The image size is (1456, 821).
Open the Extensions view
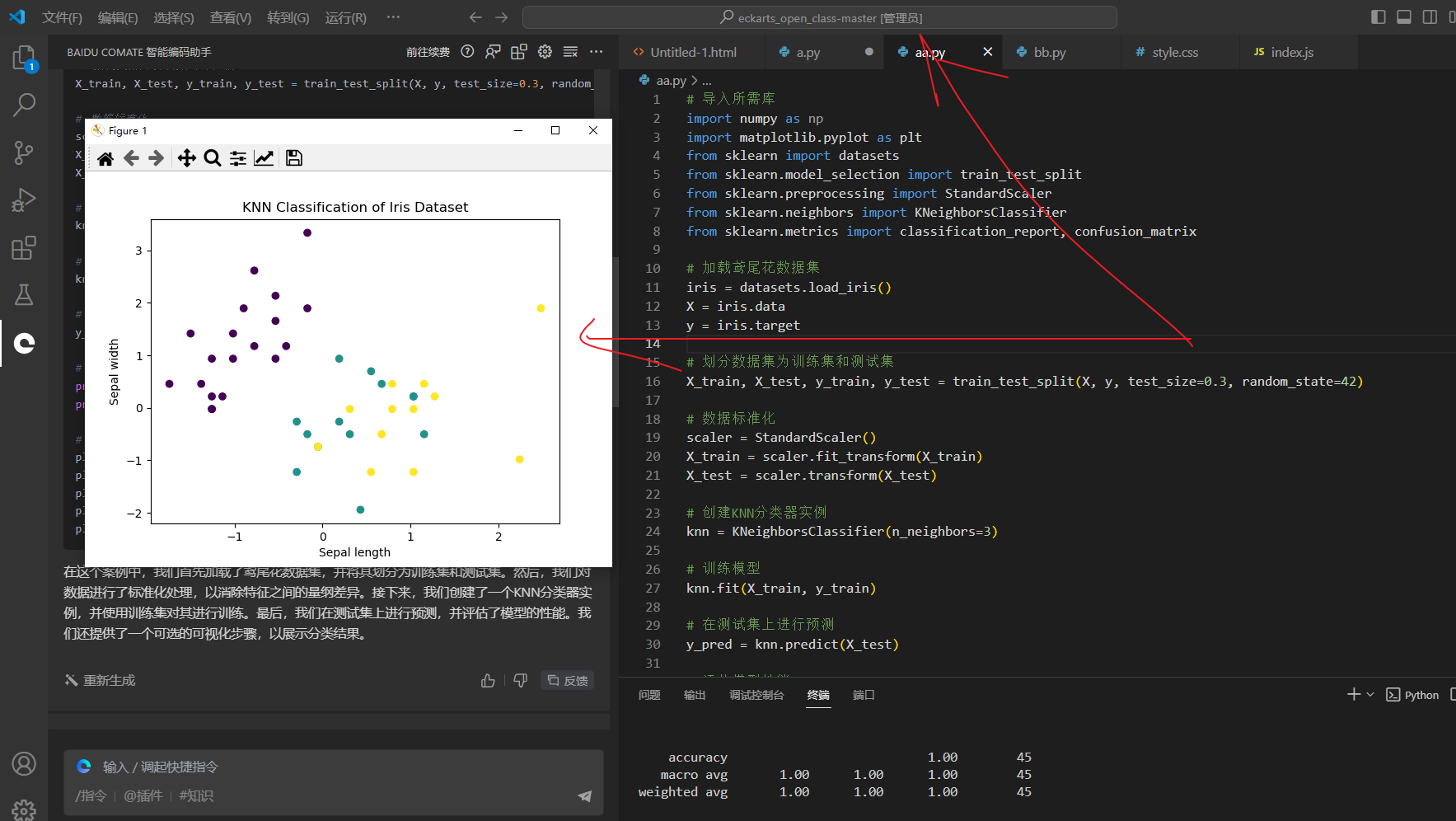pyautogui.click(x=24, y=247)
